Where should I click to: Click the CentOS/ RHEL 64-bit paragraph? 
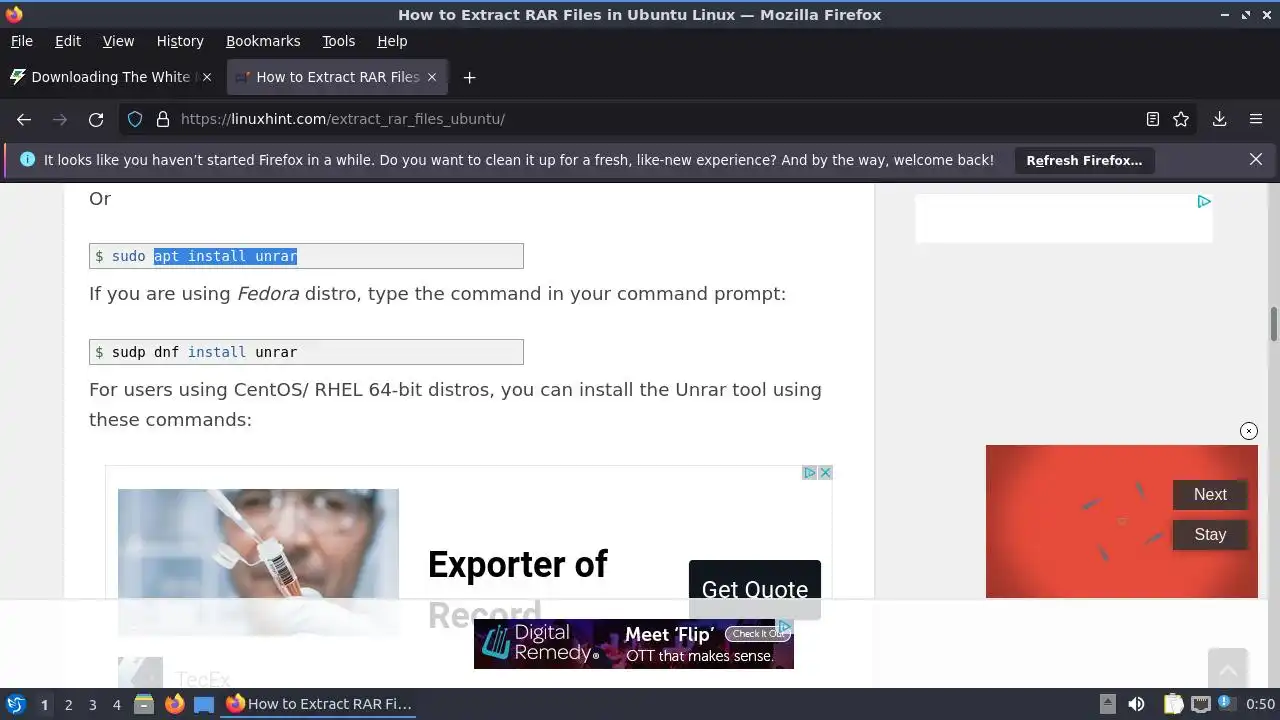(x=455, y=404)
